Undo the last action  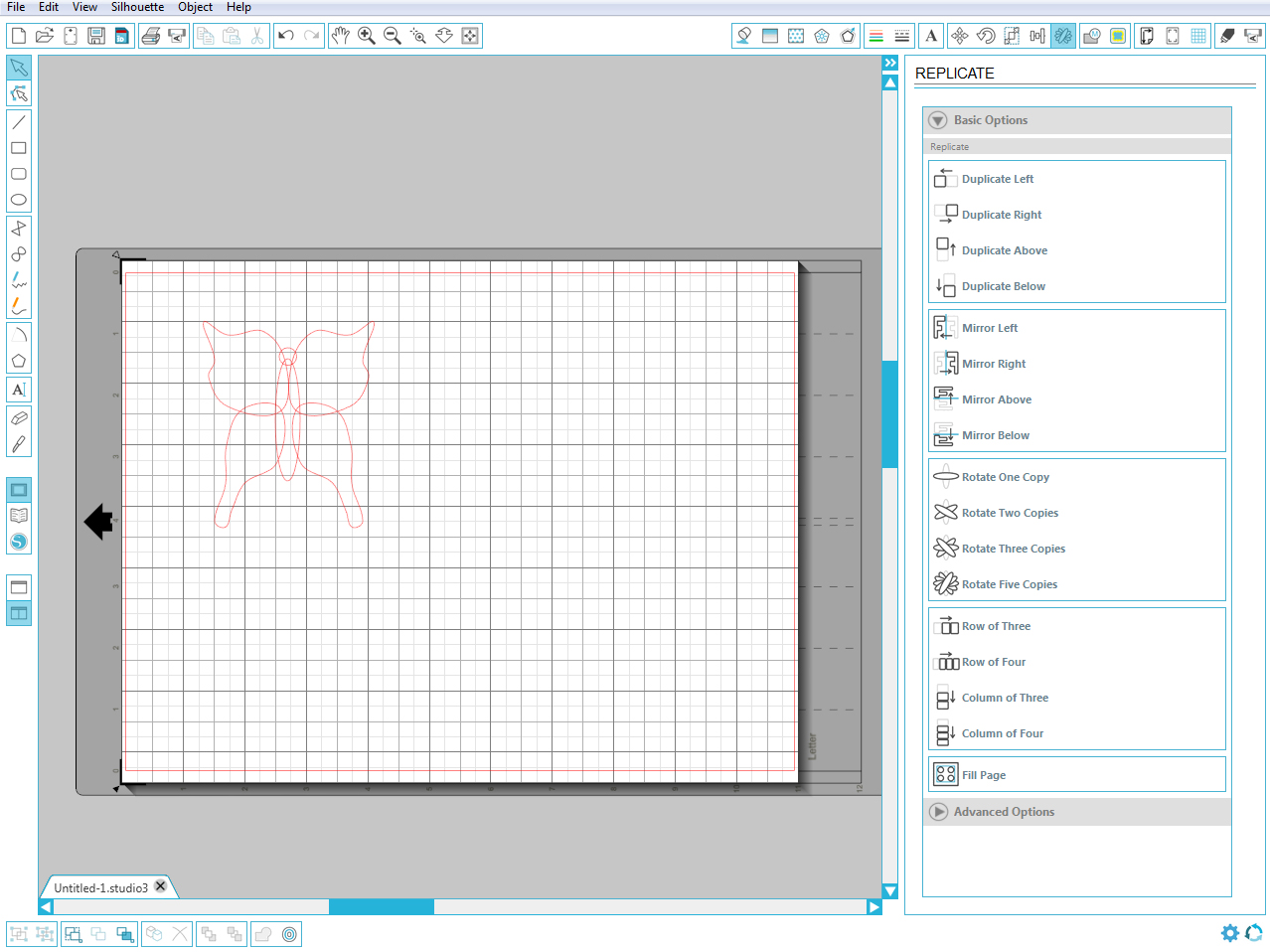286,36
